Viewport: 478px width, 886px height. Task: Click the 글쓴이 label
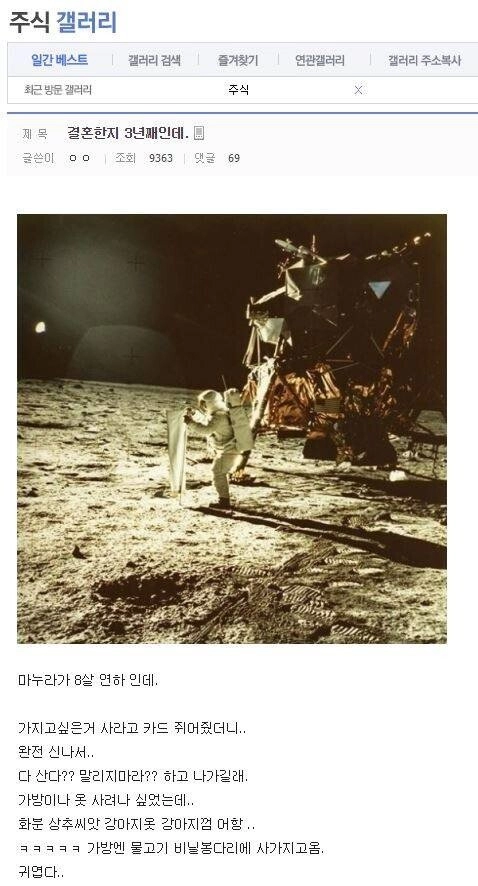[x=38, y=158]
